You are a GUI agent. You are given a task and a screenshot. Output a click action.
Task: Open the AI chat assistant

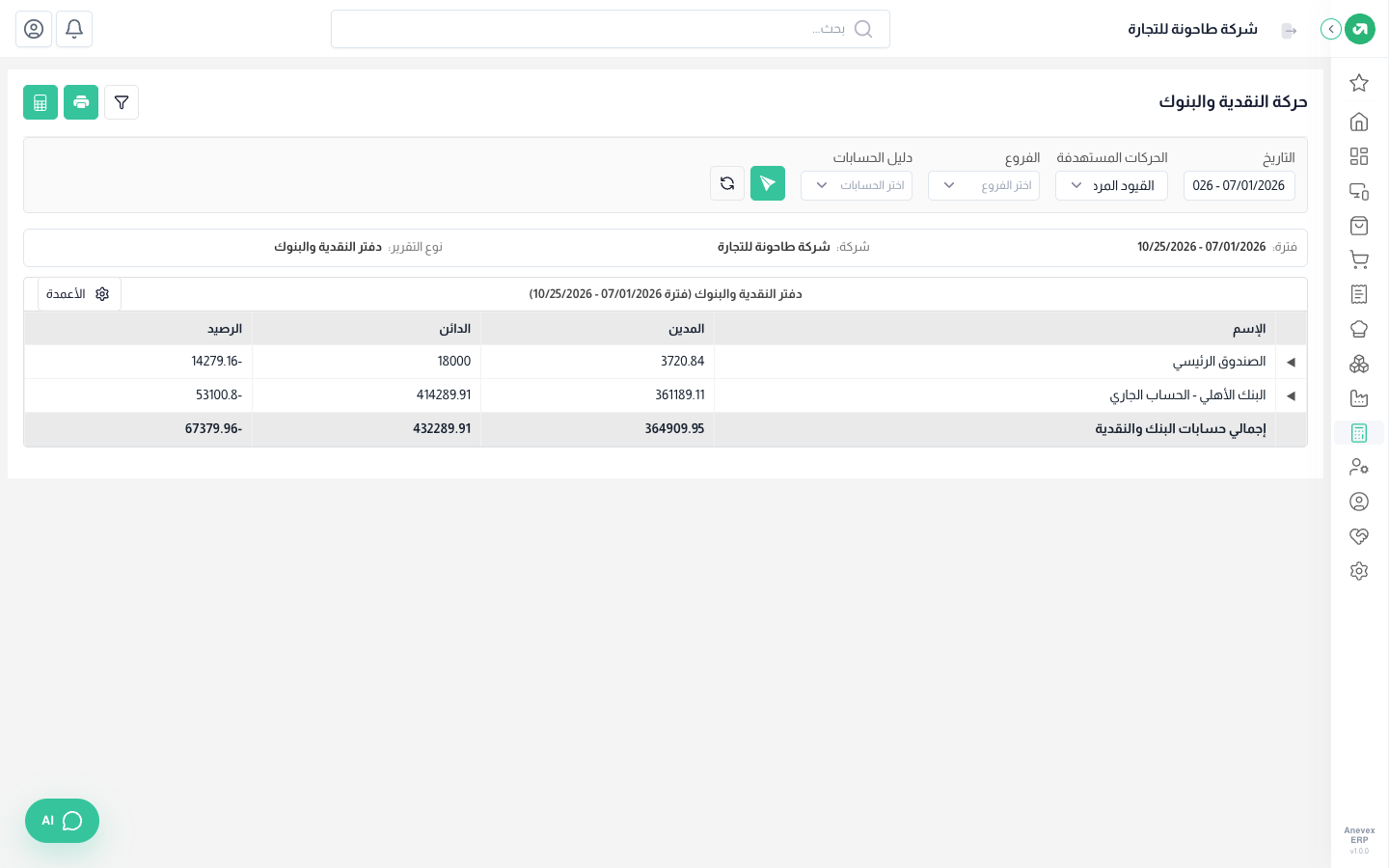(62, 821)
